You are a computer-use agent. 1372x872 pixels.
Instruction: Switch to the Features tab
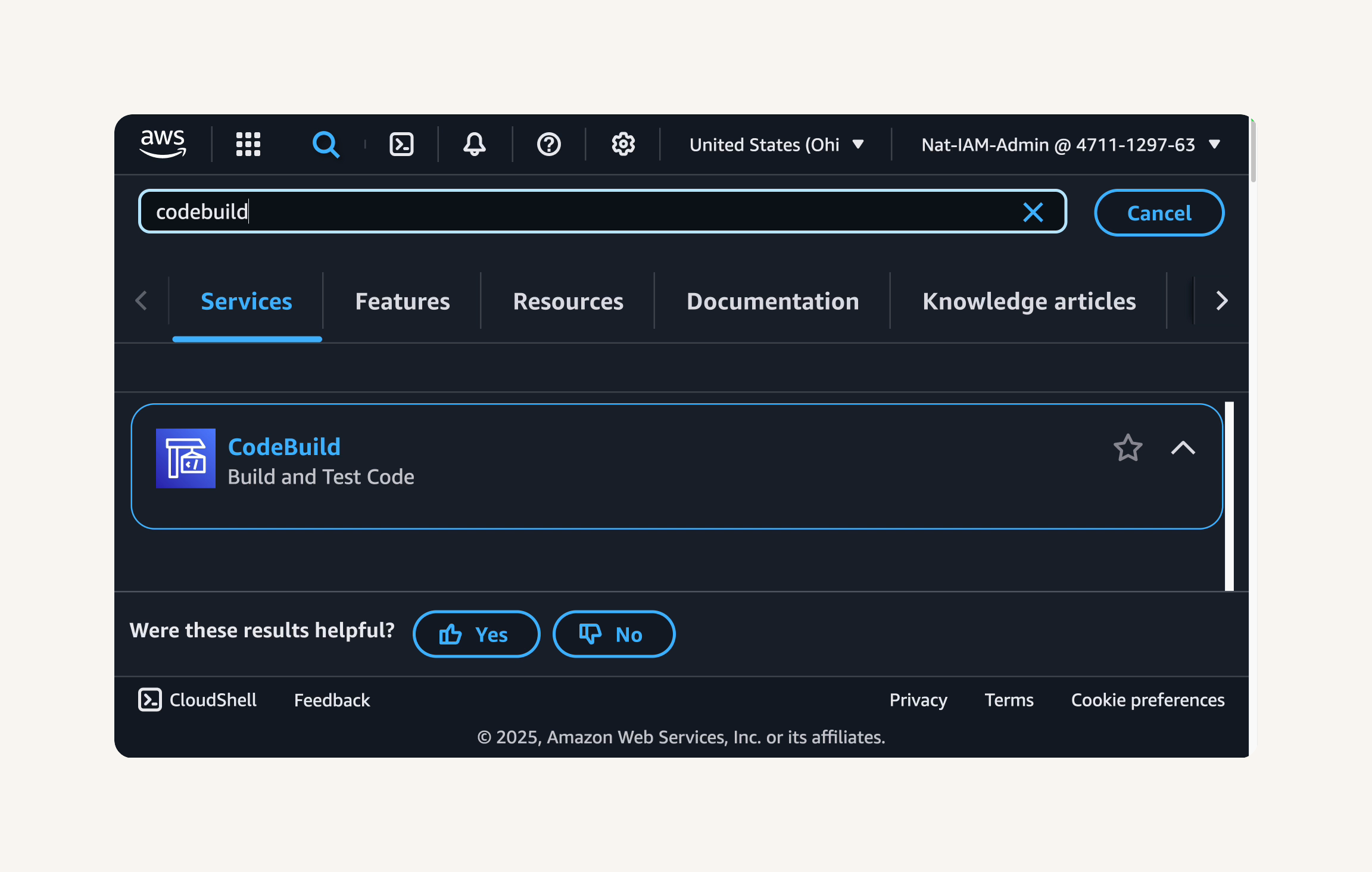coord(403,301)
